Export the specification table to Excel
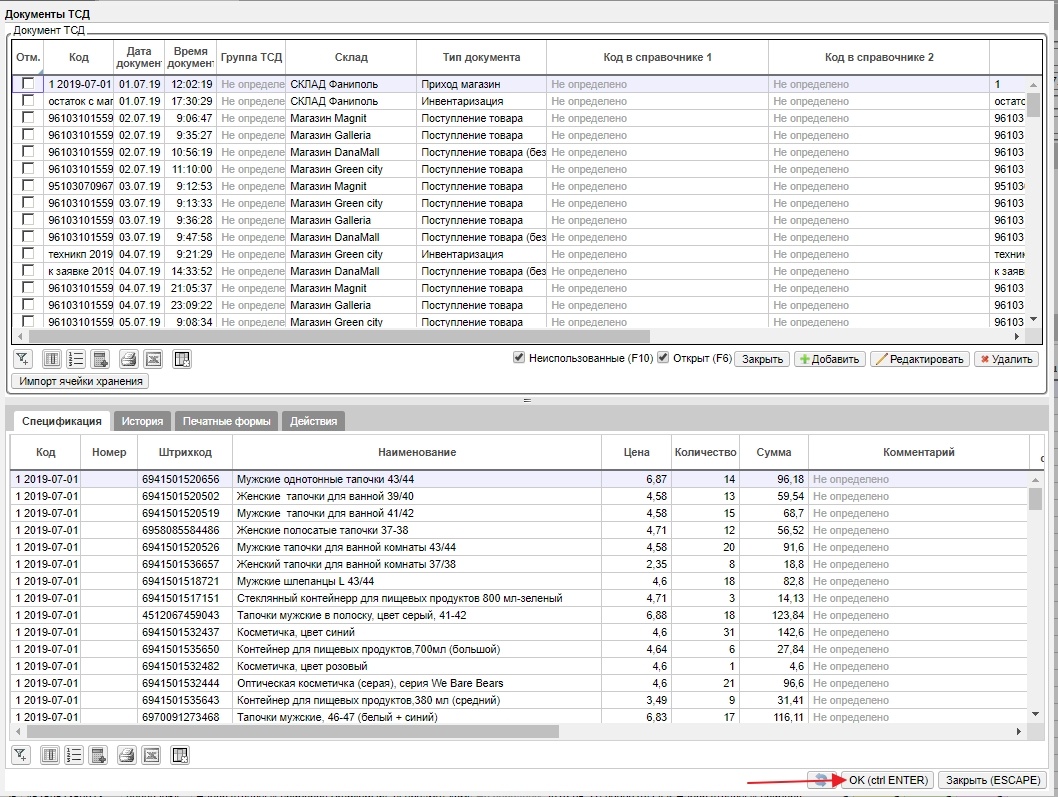Screen dimensions: 1058x797 coord(152,755)
